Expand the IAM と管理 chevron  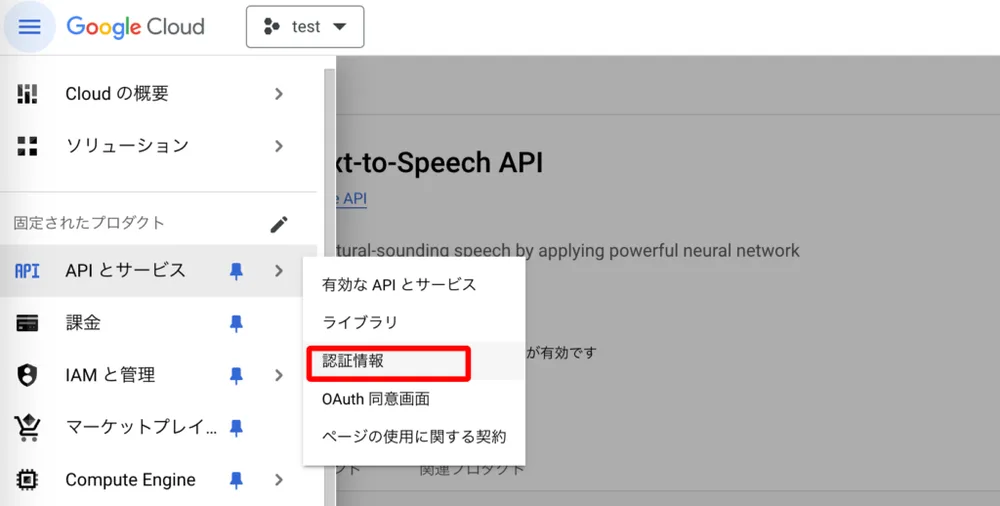(x=279, y=375)
